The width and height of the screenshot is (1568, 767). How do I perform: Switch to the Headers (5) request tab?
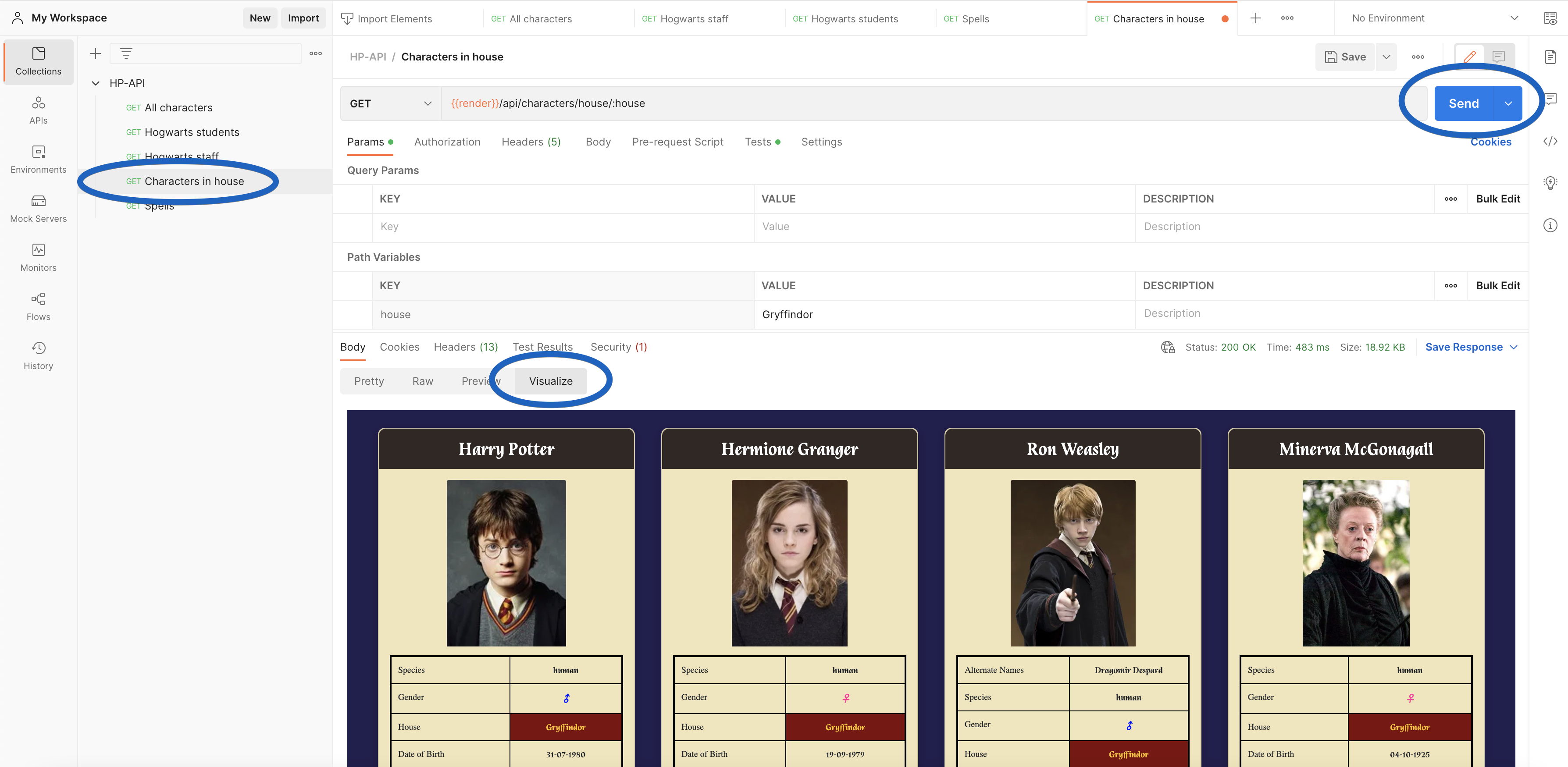(x=531, y=142)
